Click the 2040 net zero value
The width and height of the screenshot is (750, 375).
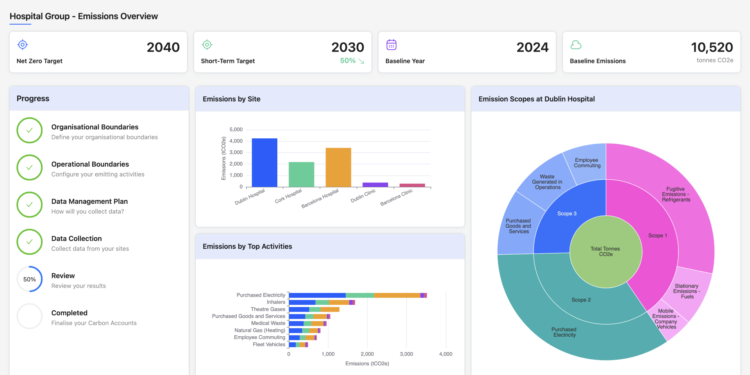[x=163, y=47]
